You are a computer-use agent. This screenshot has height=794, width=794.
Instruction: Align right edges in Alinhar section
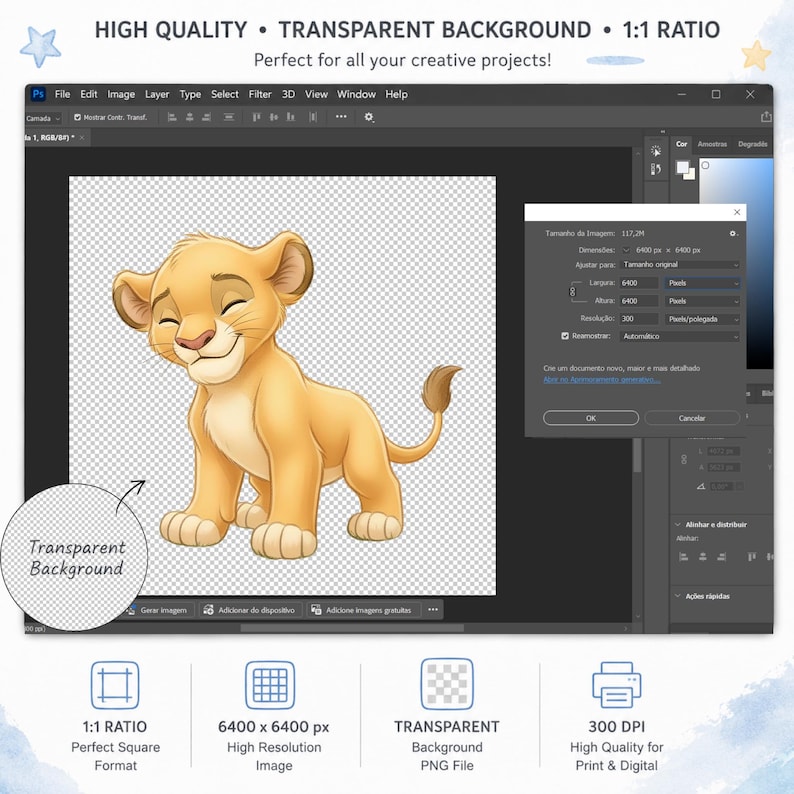[x=721, y=557]
